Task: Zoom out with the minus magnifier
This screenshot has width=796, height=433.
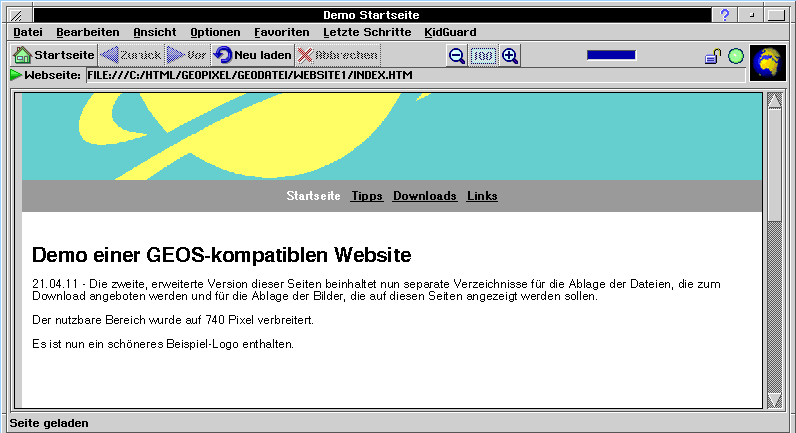Action: tap(456, 56)
